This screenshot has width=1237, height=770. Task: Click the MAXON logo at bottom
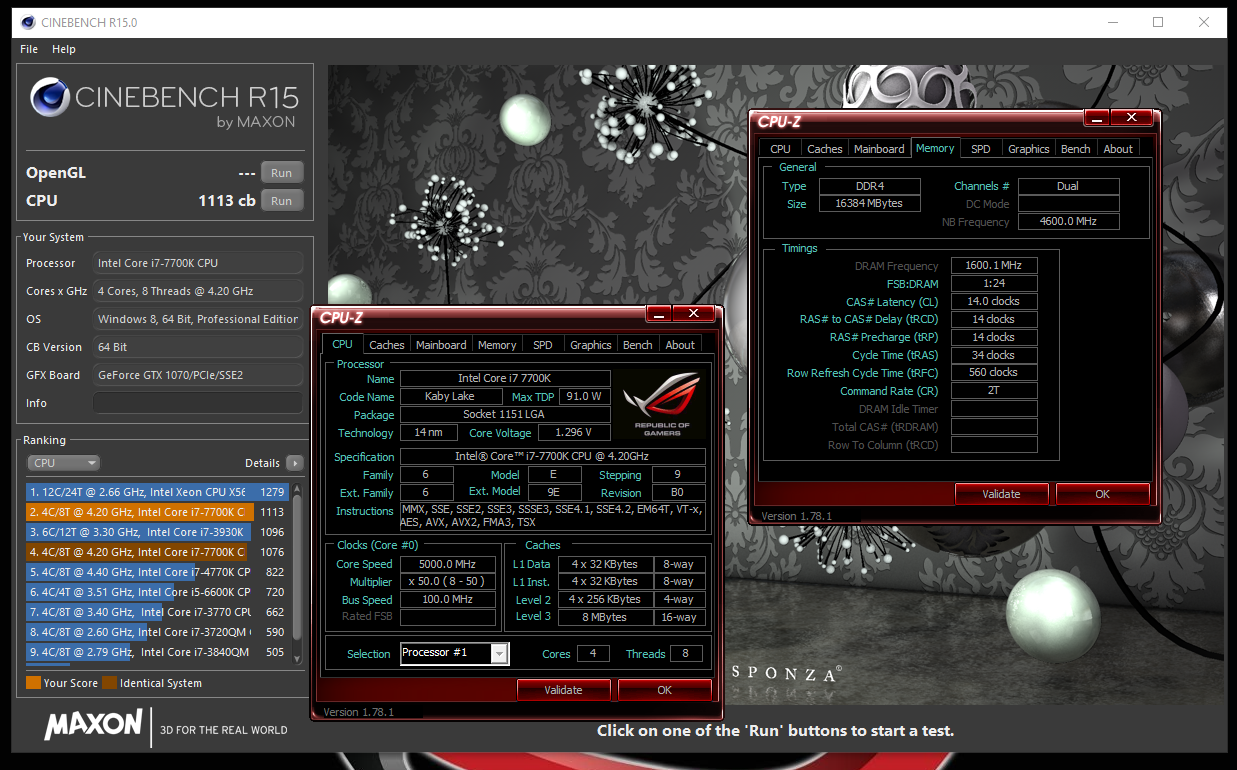pyautogui.click(x=93, y=724)
